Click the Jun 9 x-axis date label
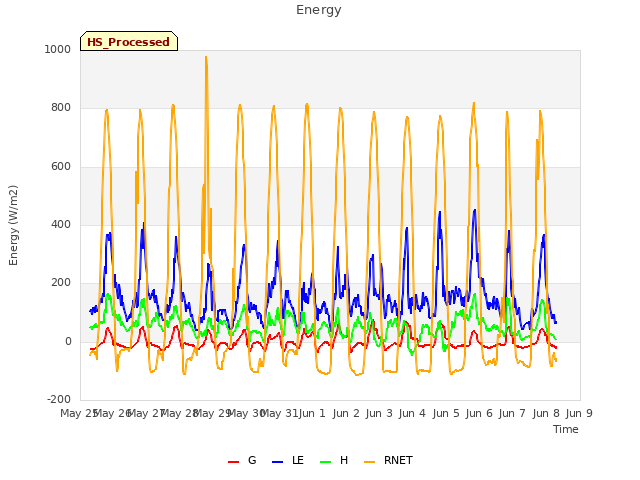Image resolution: width=640 pixels, height=480 pixels. click(x=579, y=413)
